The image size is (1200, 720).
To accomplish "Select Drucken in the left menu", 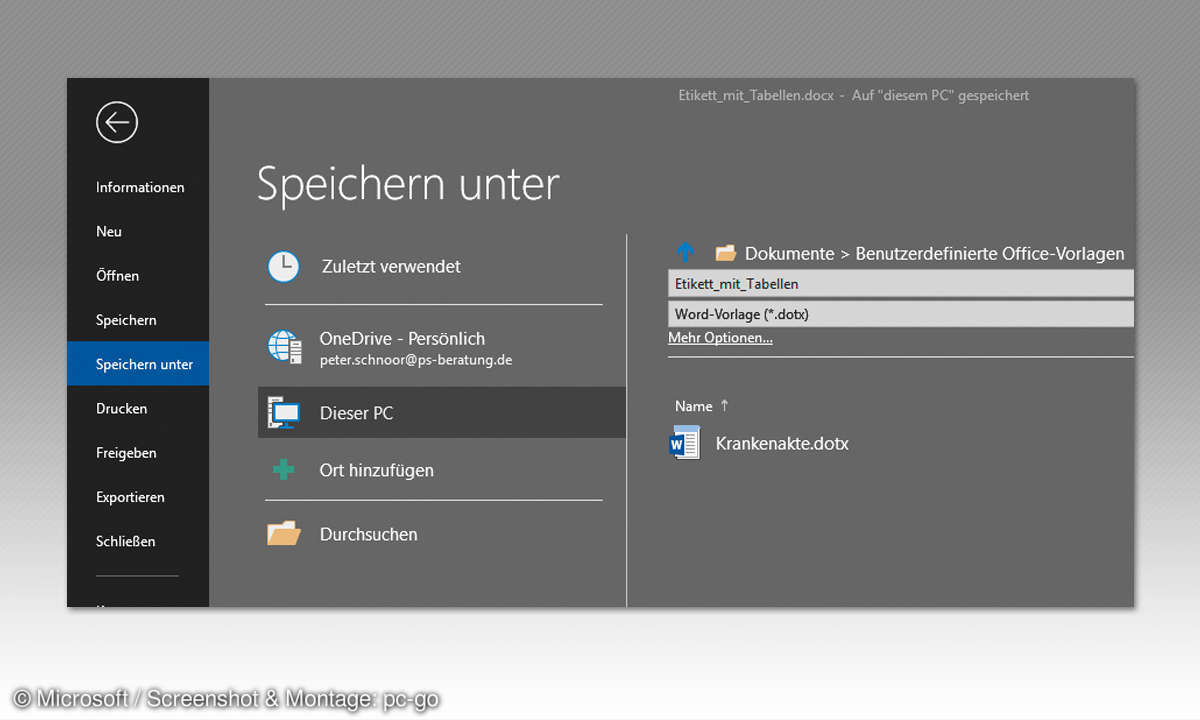I will 121,408.
